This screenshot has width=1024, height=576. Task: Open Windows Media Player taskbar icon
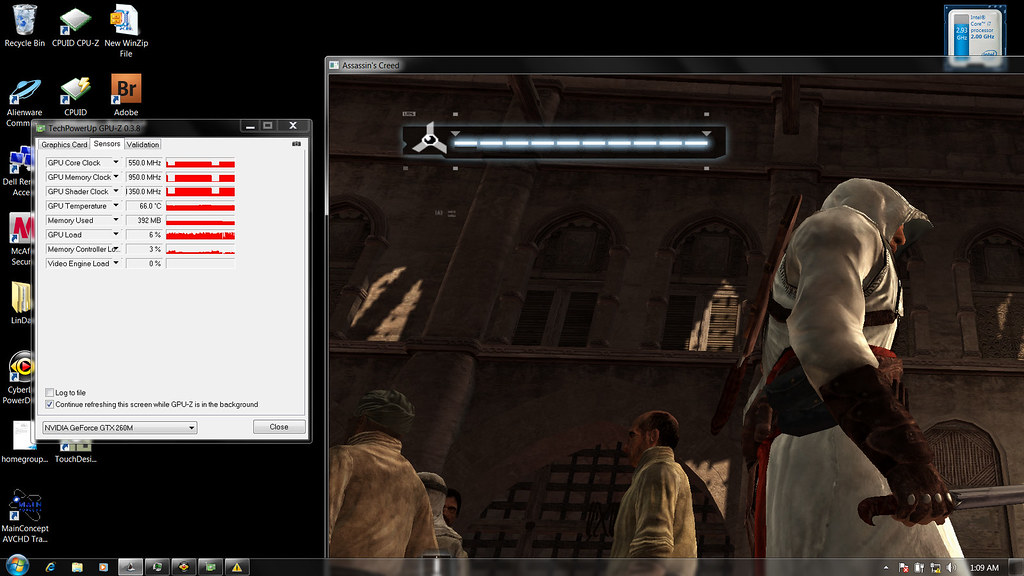pos(103,567)
